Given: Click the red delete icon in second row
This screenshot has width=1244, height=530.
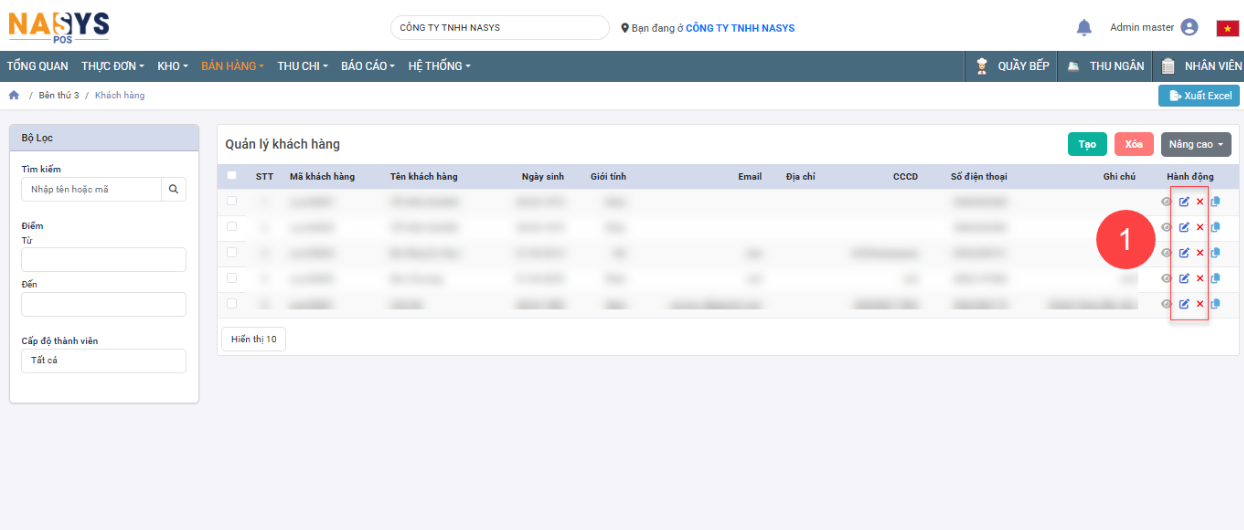Looking at the screenshot, I should tap(1200, 227).
